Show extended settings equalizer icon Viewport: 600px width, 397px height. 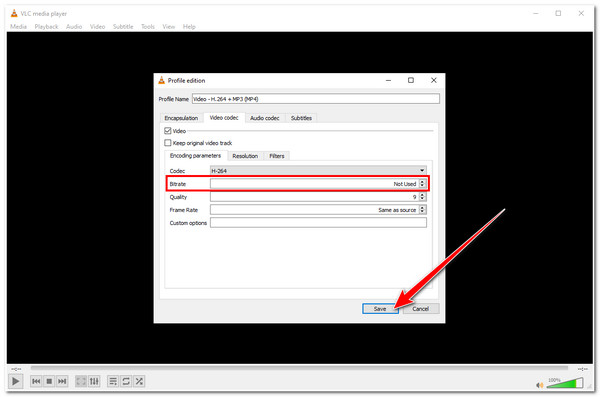[94, 381]
